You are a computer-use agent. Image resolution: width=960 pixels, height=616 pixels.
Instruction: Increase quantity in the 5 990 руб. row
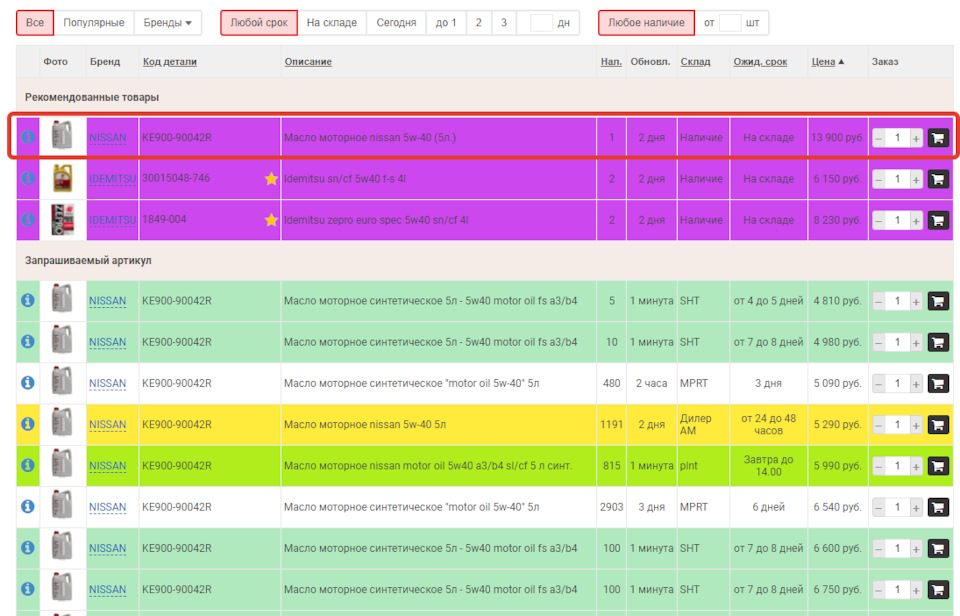click(916, 467)
